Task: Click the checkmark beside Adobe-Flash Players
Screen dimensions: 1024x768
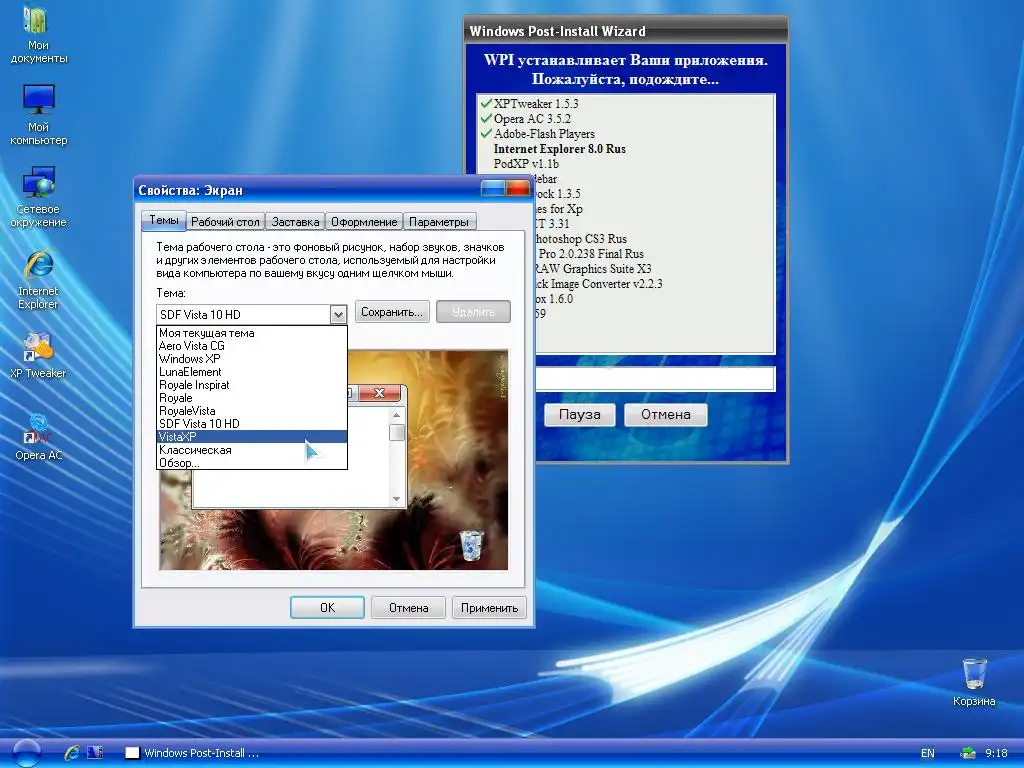Action: [486, 133]
